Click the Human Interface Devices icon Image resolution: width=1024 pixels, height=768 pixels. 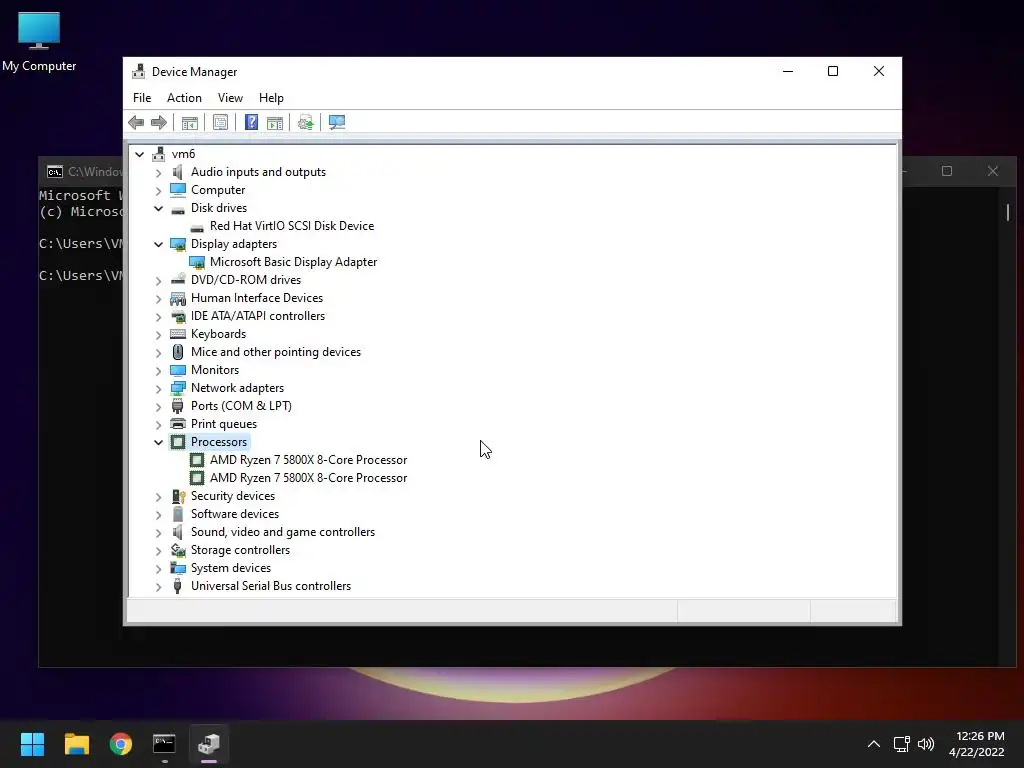[178, 298]
